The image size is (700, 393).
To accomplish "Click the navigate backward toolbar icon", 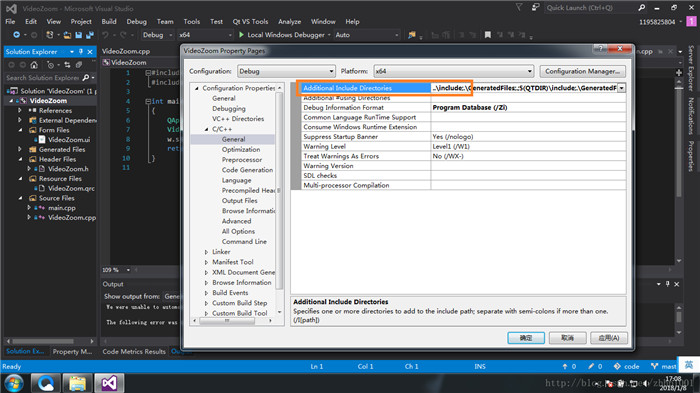I will pos(17,35).
